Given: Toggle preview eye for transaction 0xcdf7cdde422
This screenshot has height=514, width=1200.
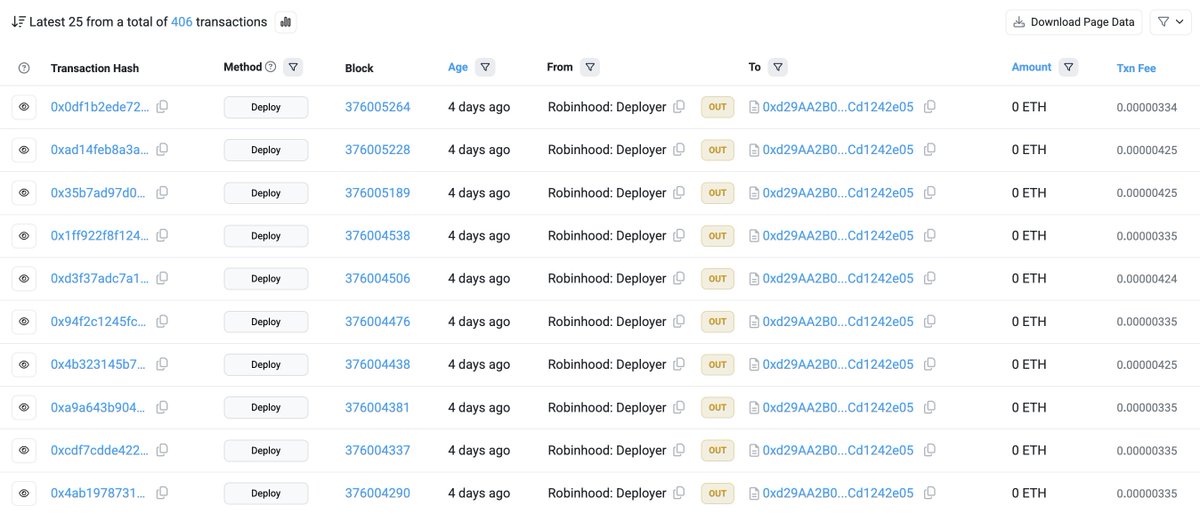Looking at the screenshot, I should [x=25, y=451].
